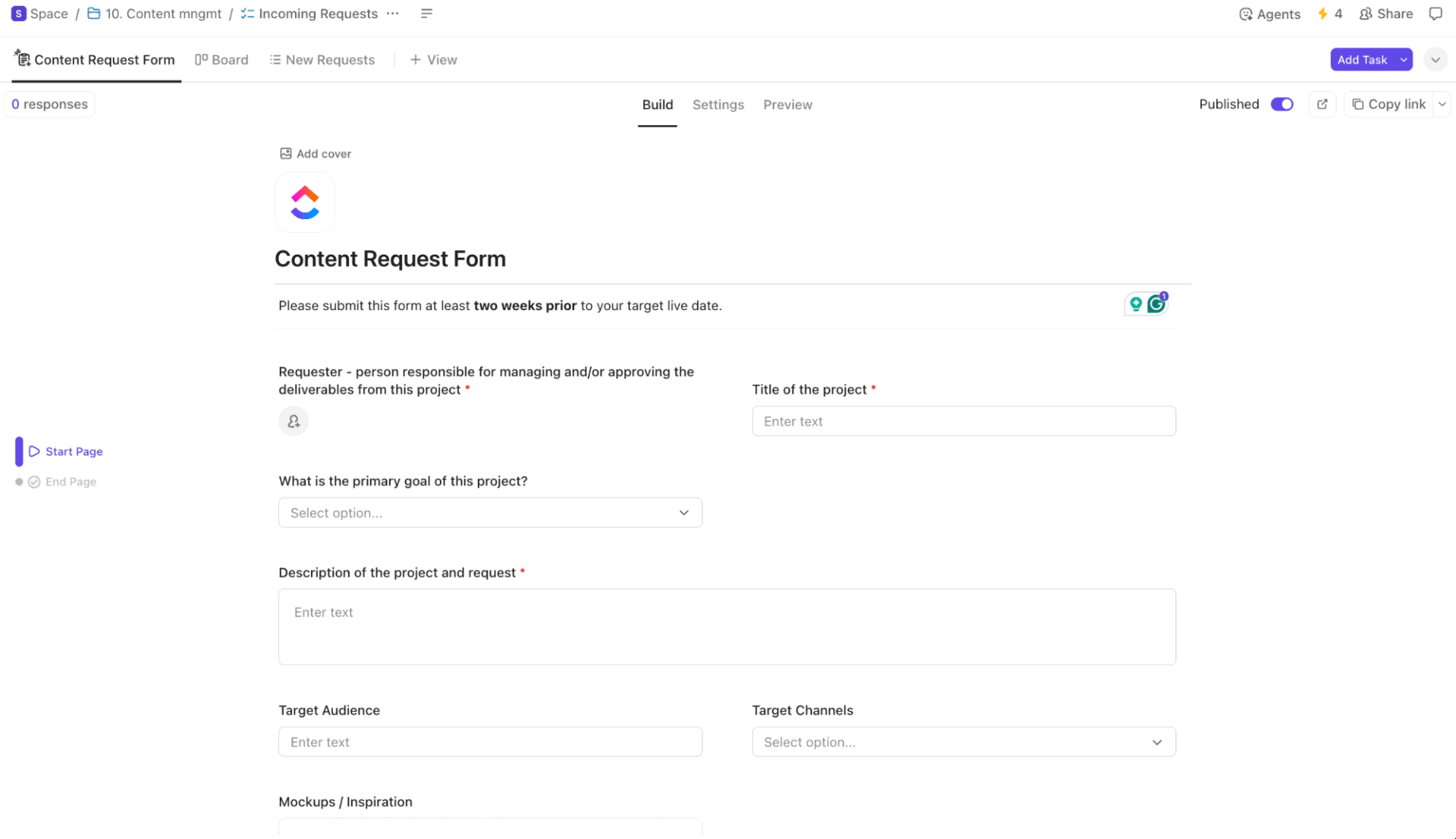1456x839 pixels.
Task: Click the ellipsis next to Incoming Requests breadcrumb
Action: 392,14
